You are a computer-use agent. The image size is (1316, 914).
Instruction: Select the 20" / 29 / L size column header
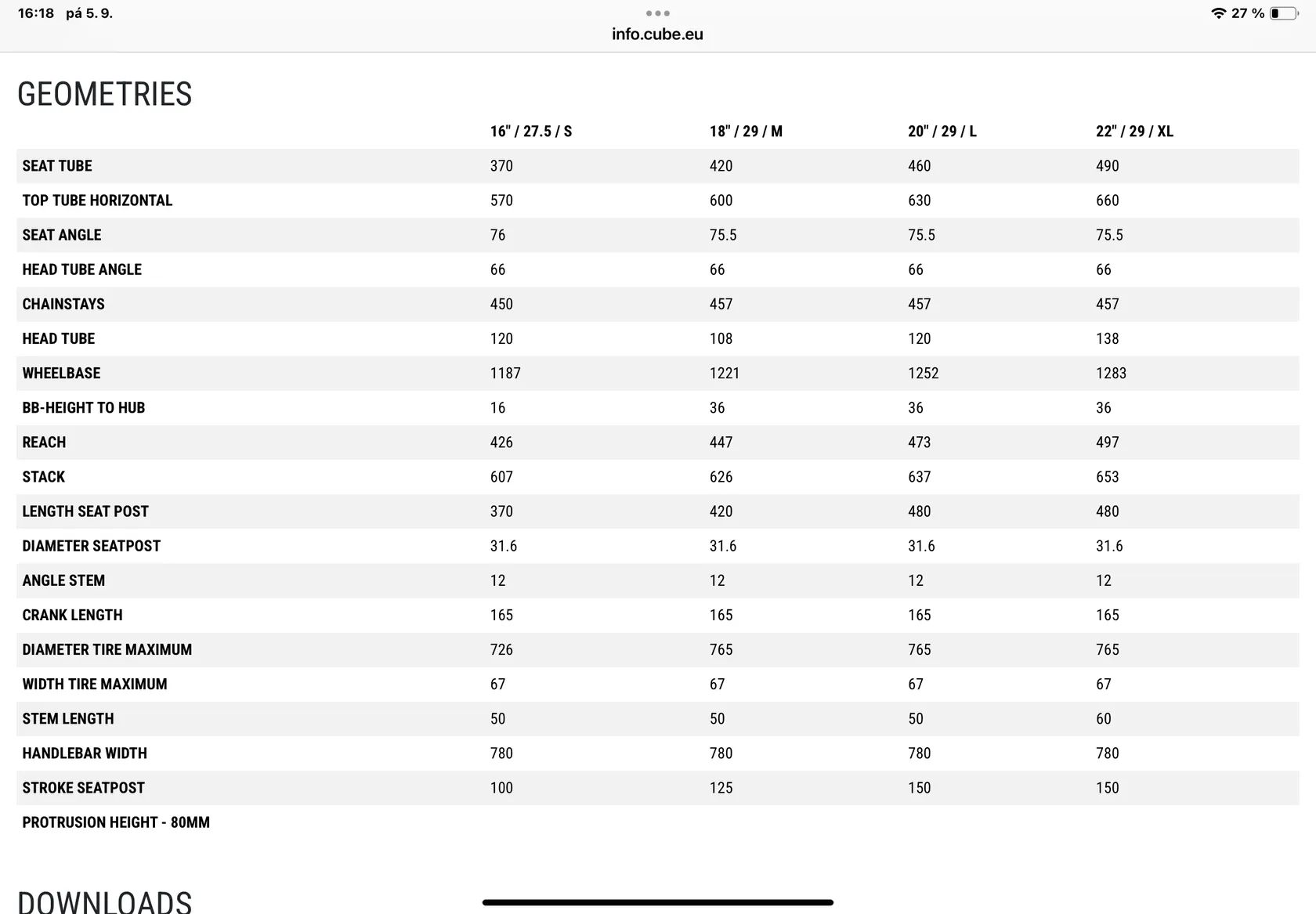942,132
